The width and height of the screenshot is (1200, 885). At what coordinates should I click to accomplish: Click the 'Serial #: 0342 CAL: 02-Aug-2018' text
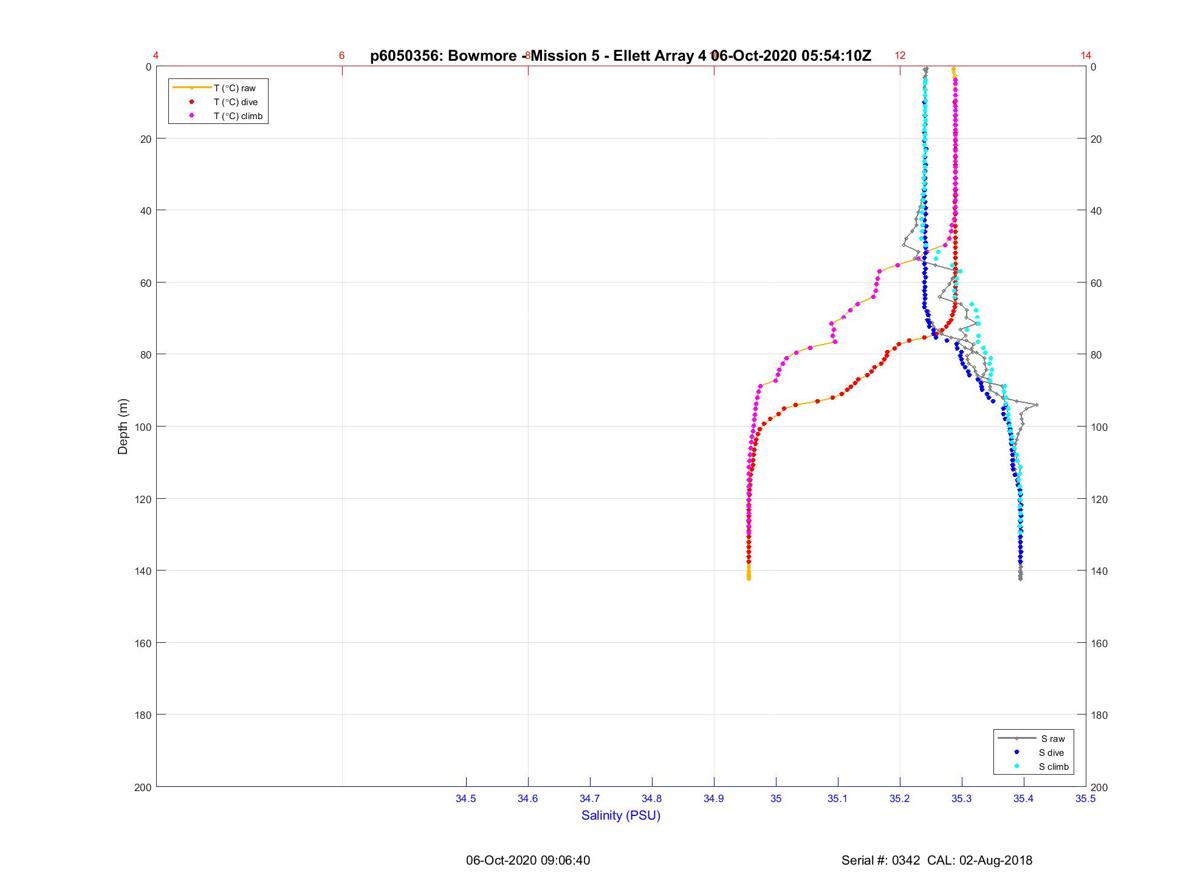937,860
